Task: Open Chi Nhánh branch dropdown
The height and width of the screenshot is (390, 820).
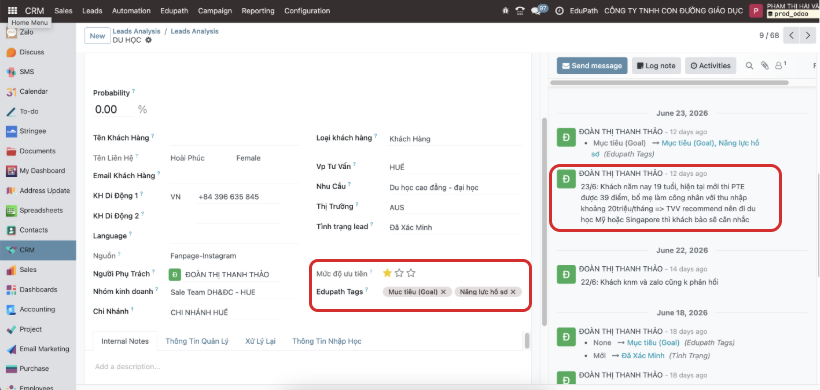Action: click(225, 313)
